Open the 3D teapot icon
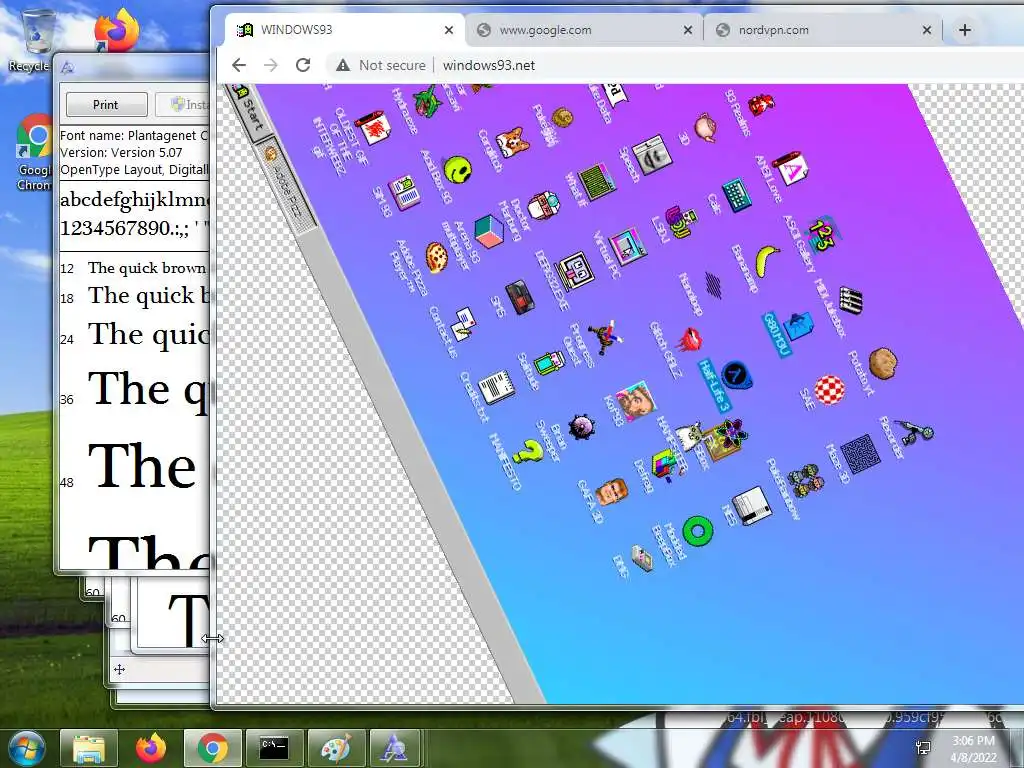Viewport: 1024px width, 768px height. pos(705,126)
